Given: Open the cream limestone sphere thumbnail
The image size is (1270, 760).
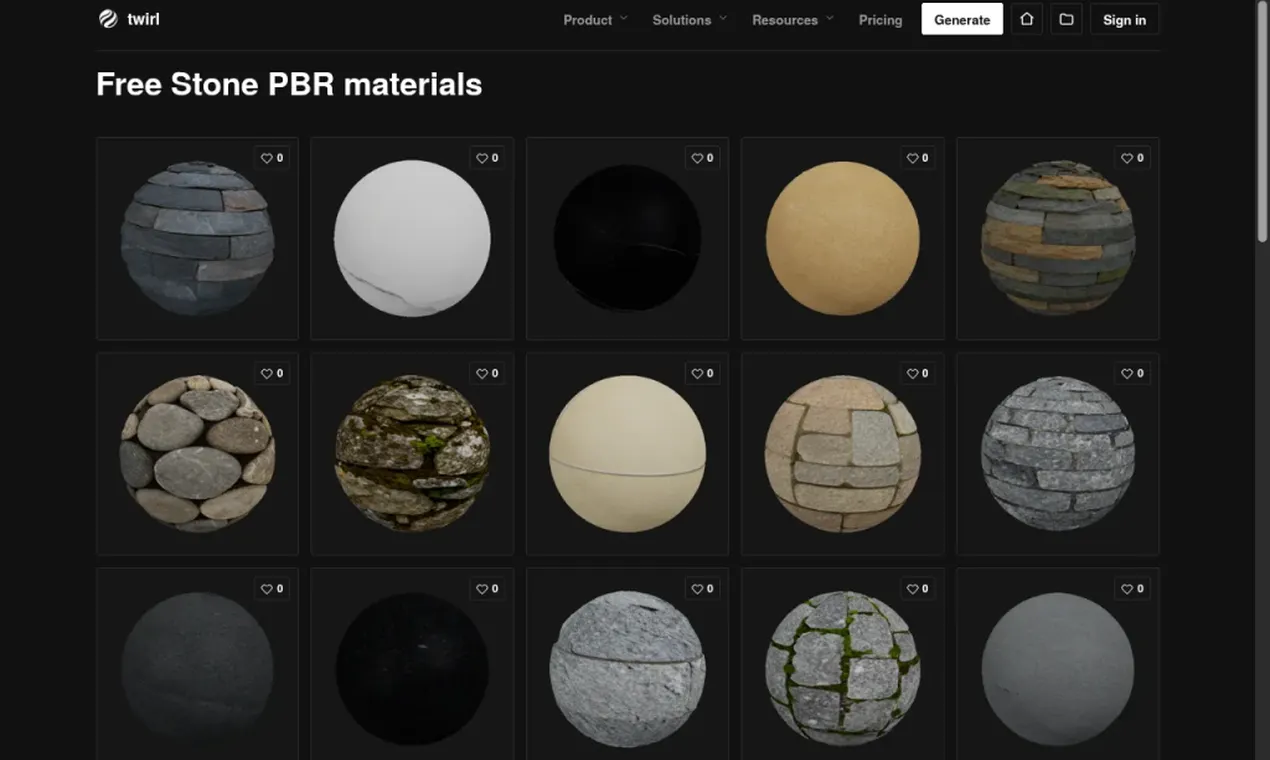Looking at the screenshot, I should tap(627, 453).
